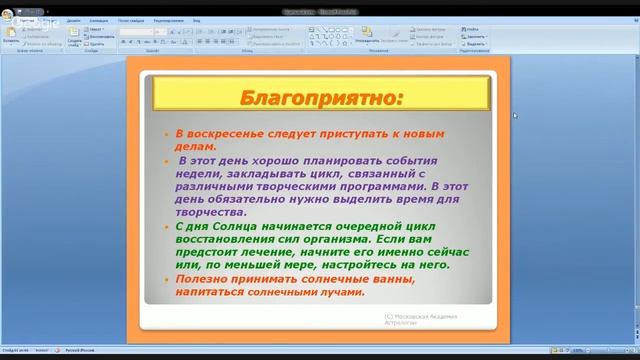Switch to the Insert (Вставка) tab
This screenshot has width=640, height=360.
point(49,20)
